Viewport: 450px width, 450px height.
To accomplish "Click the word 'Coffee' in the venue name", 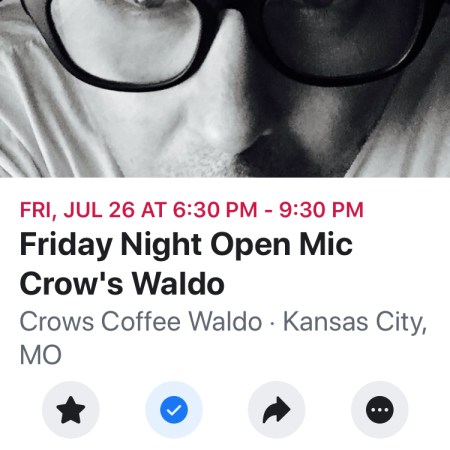I will (x=141, y=321).
